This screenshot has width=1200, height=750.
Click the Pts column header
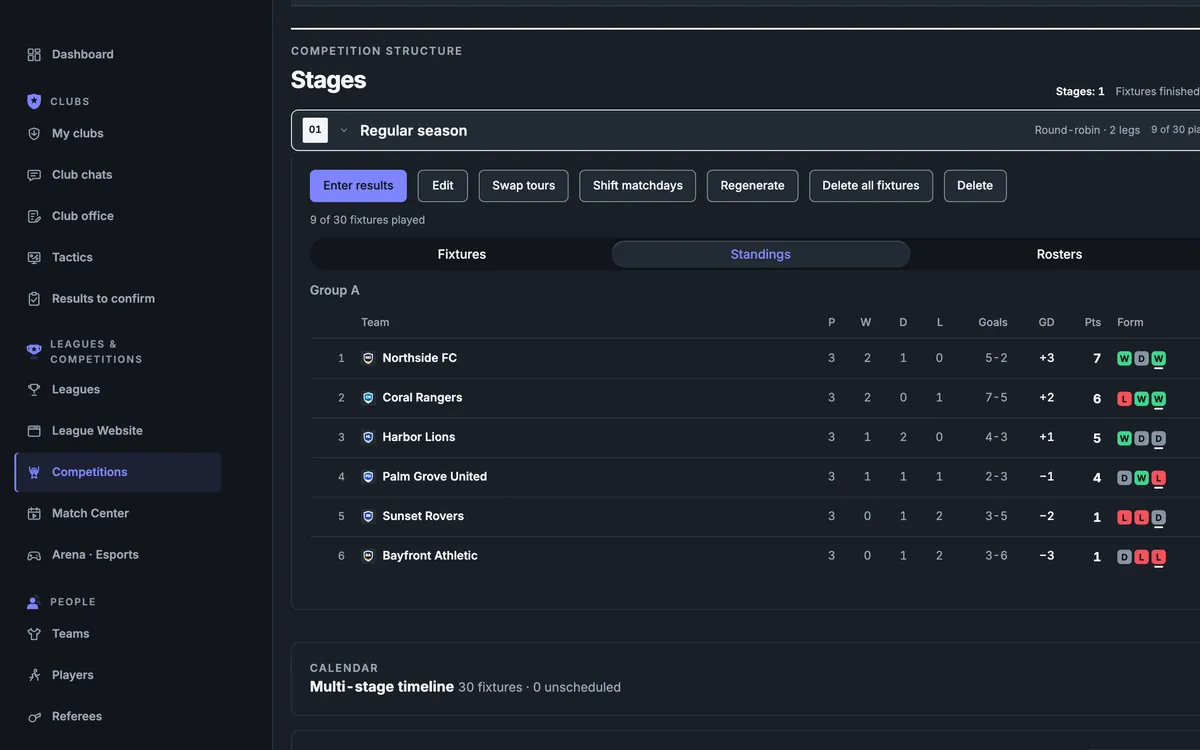[x=1093, y=322]
